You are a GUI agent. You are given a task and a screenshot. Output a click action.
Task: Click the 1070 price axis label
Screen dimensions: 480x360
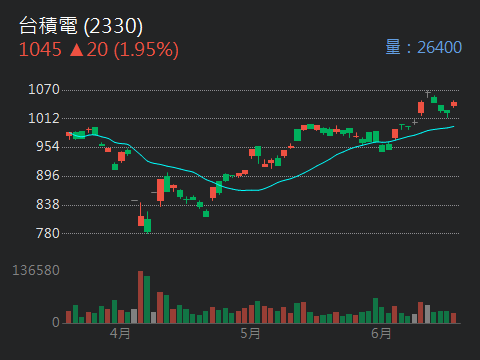tap(44, 89)
